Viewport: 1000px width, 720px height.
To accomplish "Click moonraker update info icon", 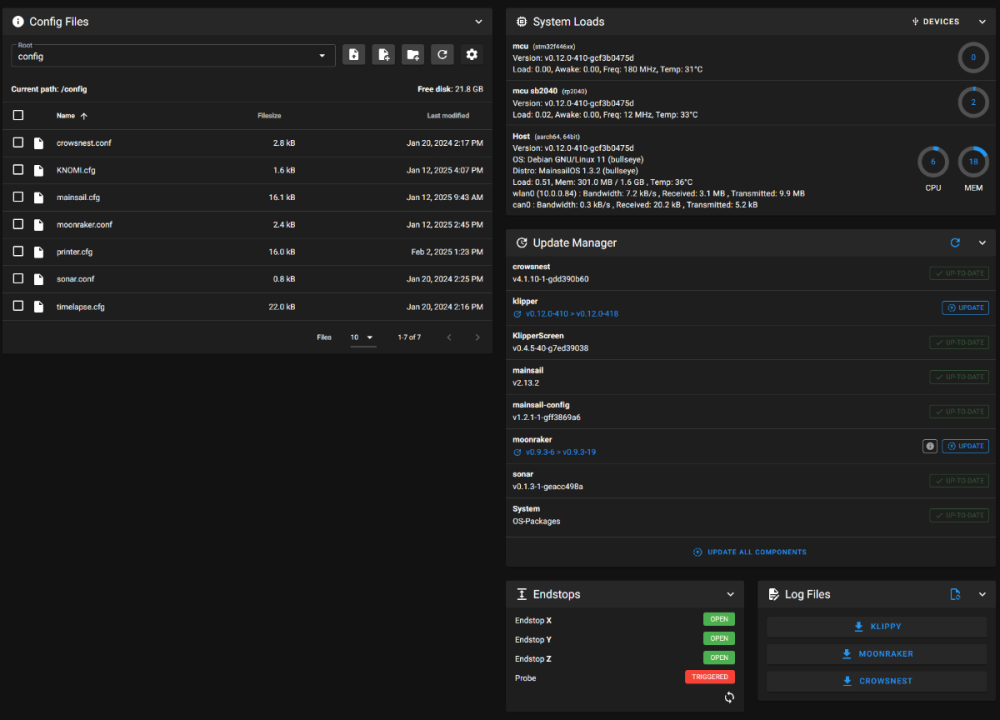I will click(x=930, y=446).
